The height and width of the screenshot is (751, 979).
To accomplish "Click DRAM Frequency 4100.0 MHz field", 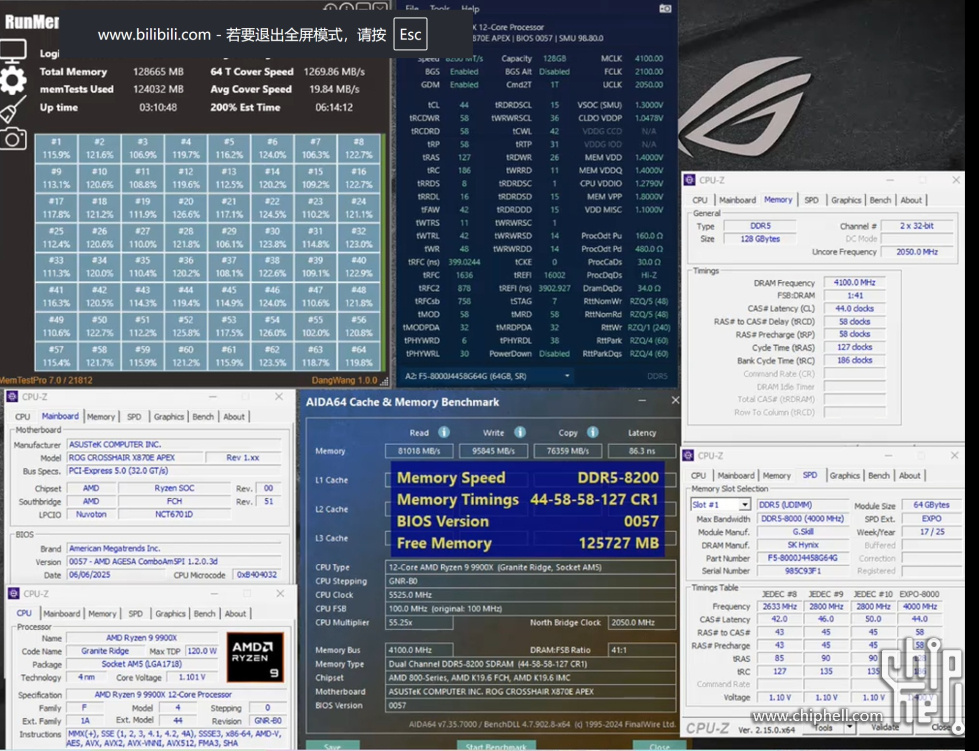I will tap(854, 282).
